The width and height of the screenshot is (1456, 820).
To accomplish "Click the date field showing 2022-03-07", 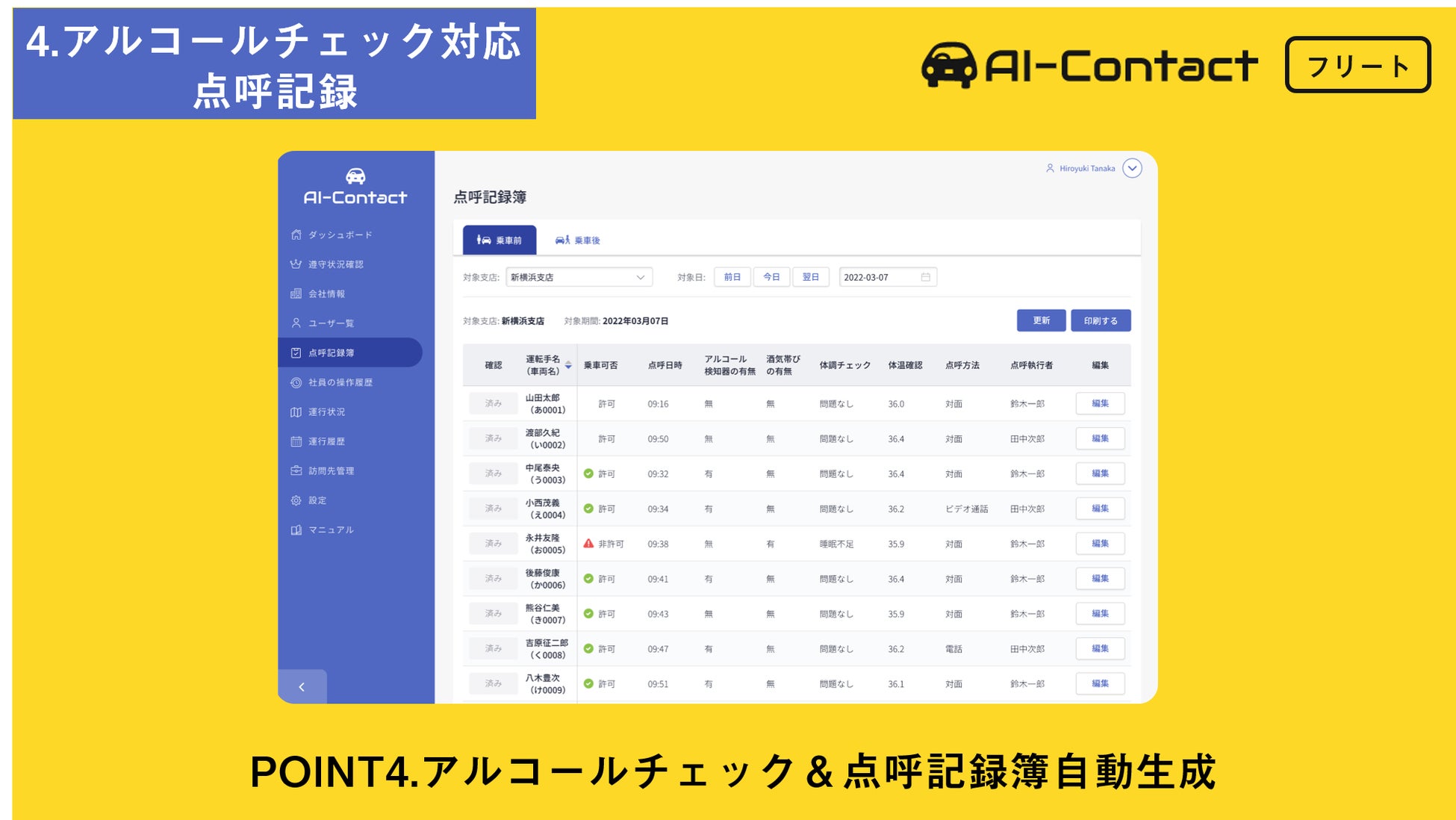I will [886, 277].
